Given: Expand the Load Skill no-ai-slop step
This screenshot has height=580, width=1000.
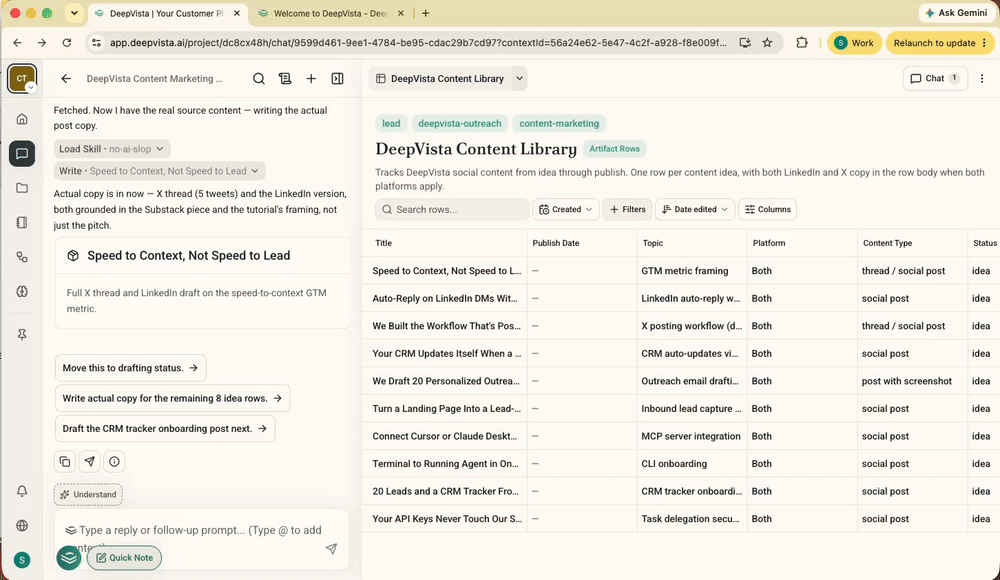Looking at the screenshot, I should coord(112,149).
